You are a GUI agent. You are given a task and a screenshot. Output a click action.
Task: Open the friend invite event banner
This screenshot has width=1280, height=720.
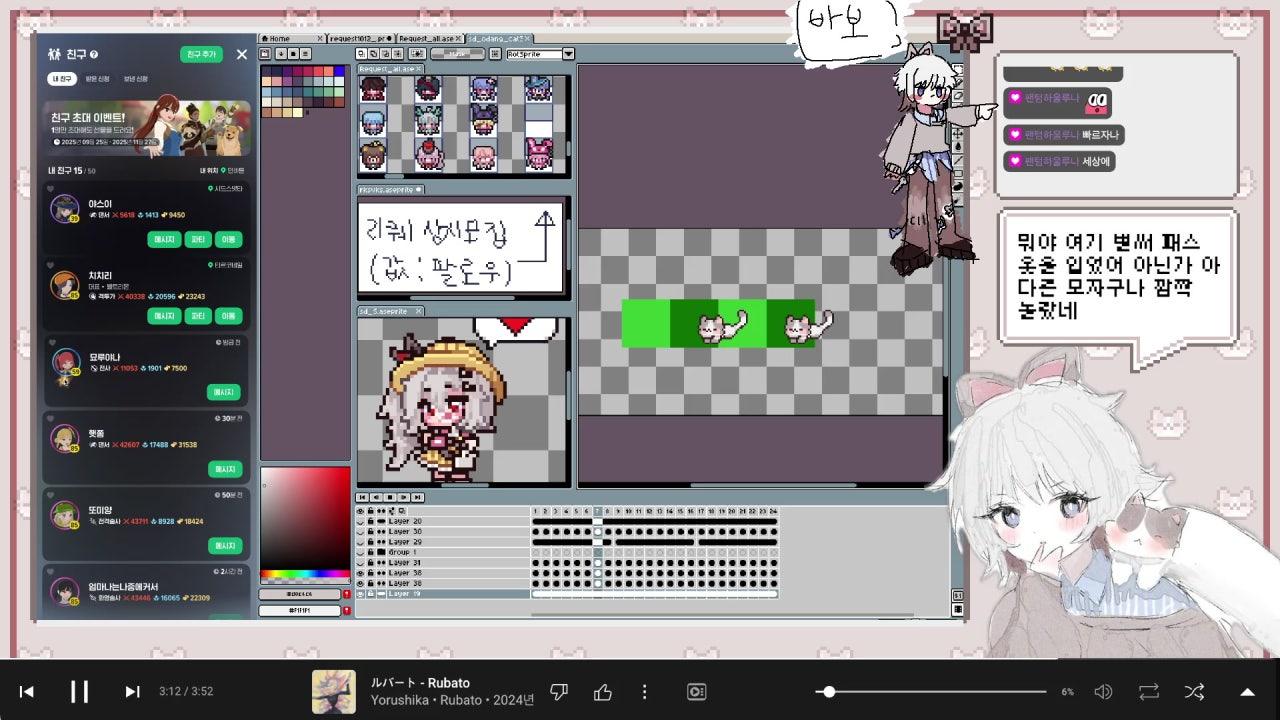click(x=146, y=127)
